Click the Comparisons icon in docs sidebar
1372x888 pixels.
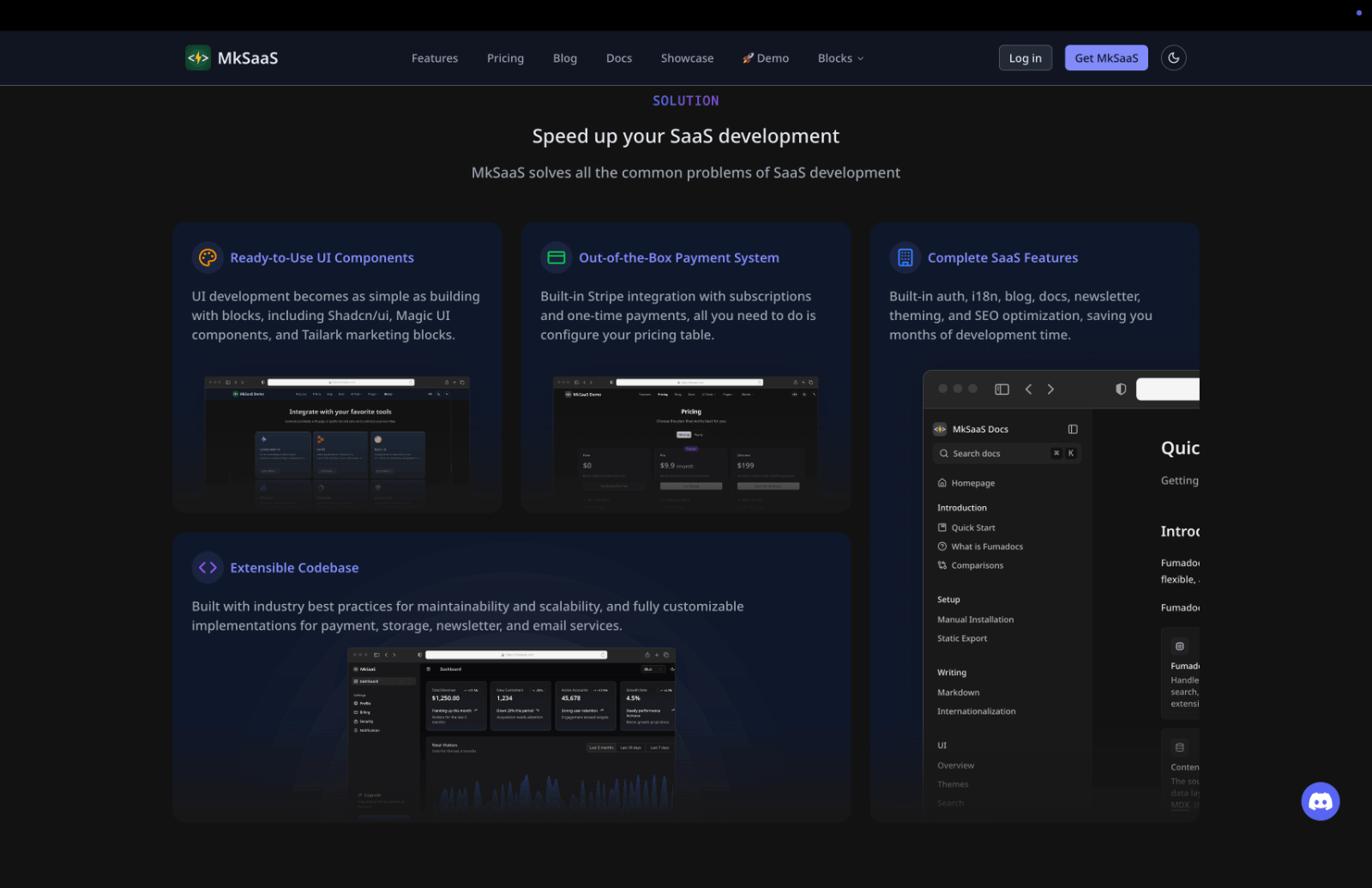pyautogui.click(x=942, y=565)
